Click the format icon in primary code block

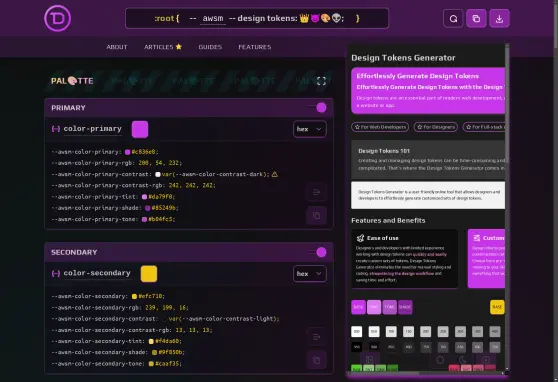point(316,192)
